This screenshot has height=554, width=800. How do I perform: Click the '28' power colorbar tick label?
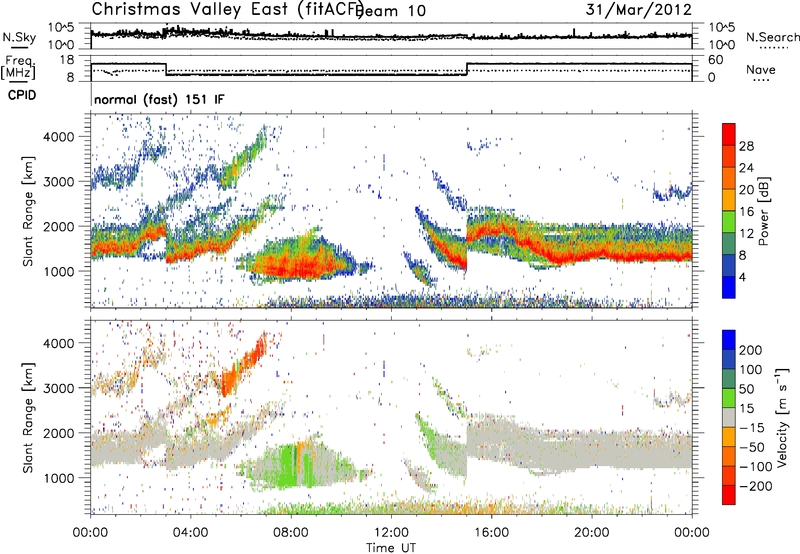coord(746,146)
